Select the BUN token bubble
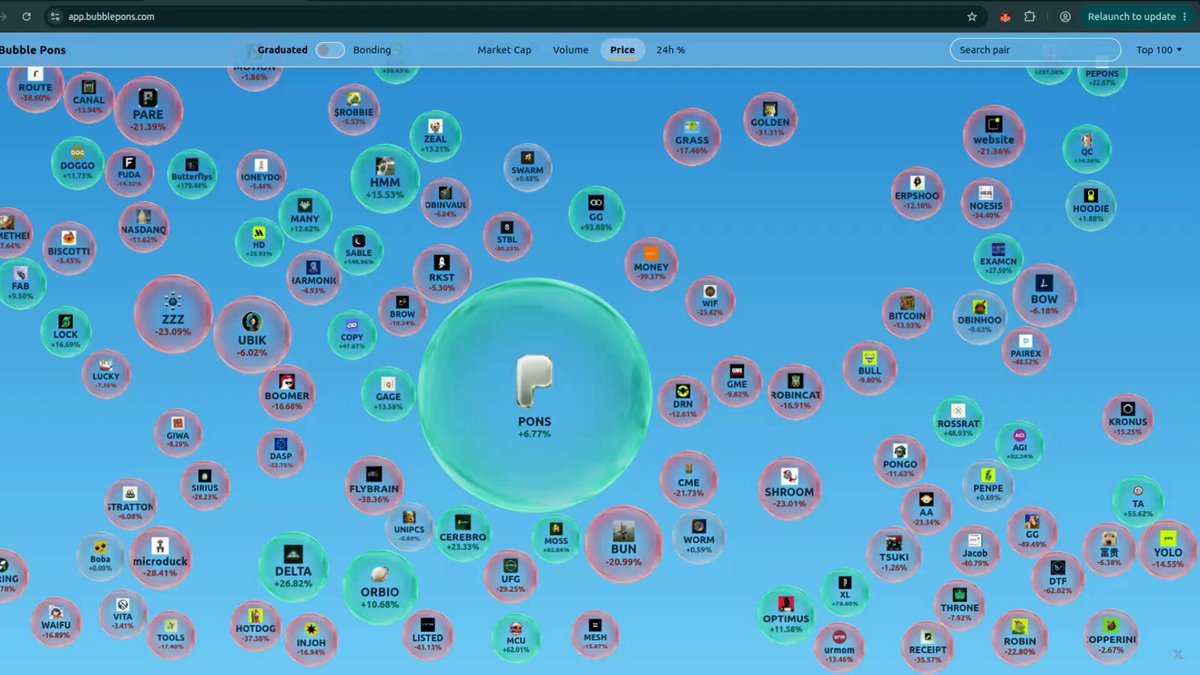Viewport: 1200px width, 675px height. [624, 544]
